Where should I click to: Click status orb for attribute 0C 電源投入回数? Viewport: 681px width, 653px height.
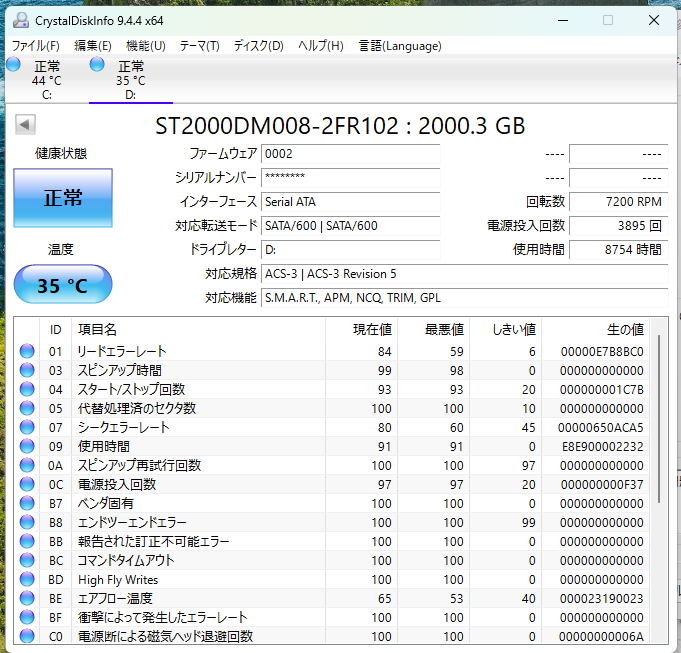[27, 484]
